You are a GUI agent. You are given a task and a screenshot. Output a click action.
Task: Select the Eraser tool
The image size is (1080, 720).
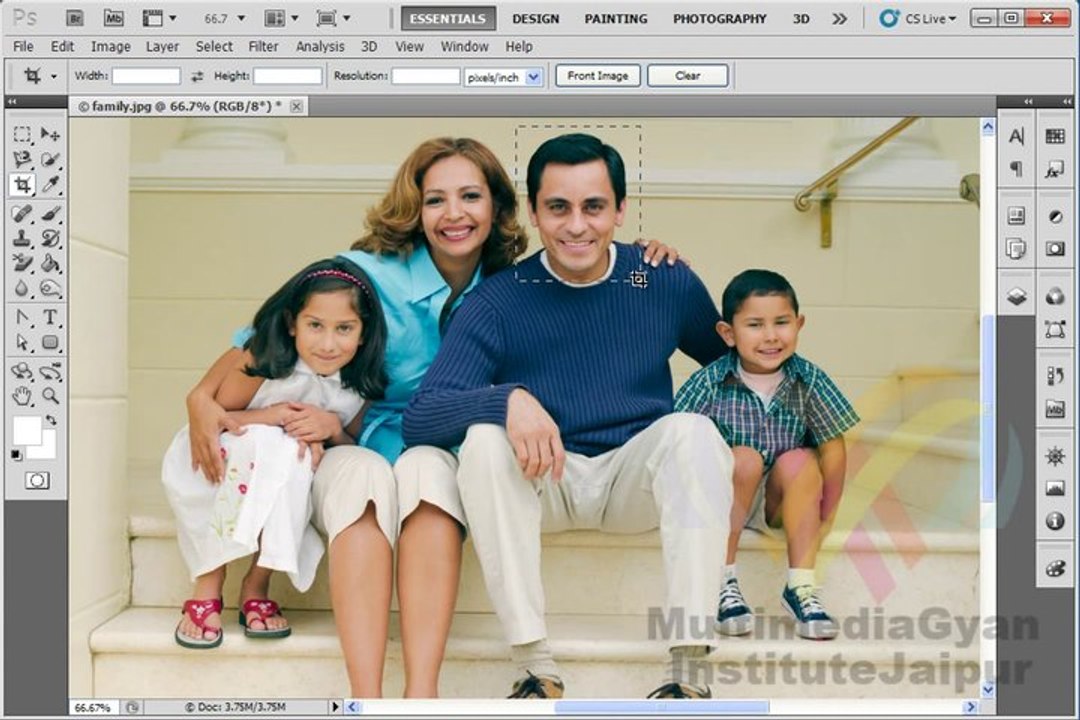(22, 263)
